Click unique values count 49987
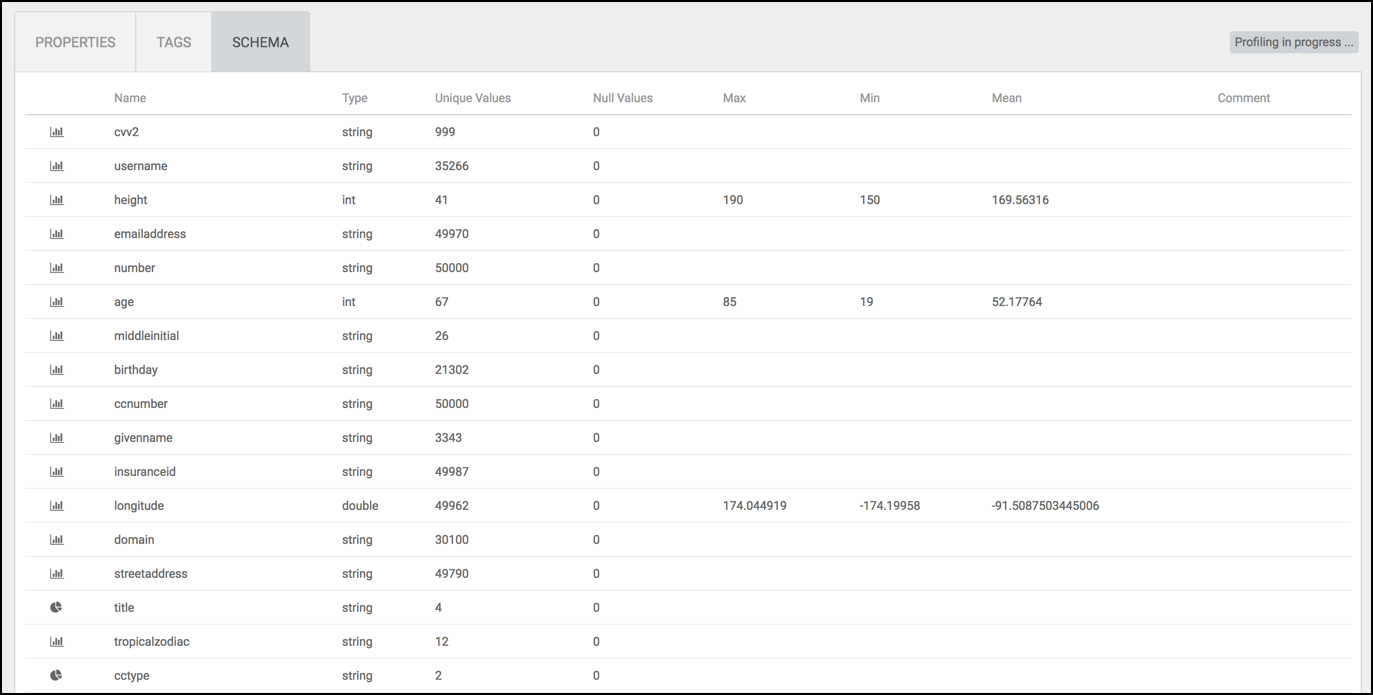Image resolution: width=1373 pixels, height=695 pixels. [452, 472]
